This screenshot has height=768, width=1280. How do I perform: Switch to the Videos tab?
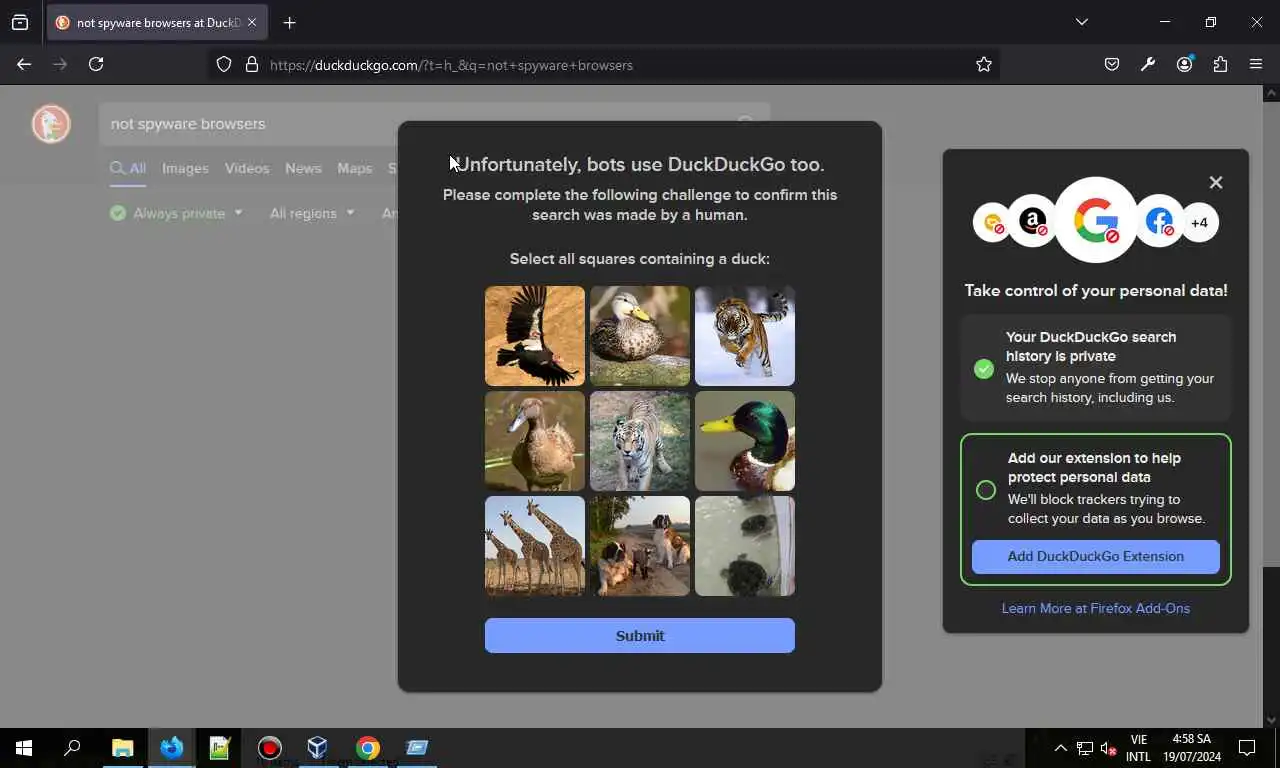click(247, 169)
